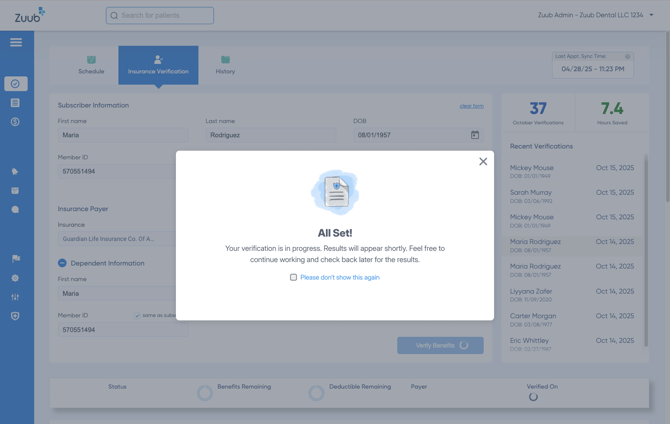
Task: Toggle the "same as subscriber" checkbox
Action: 138,316
